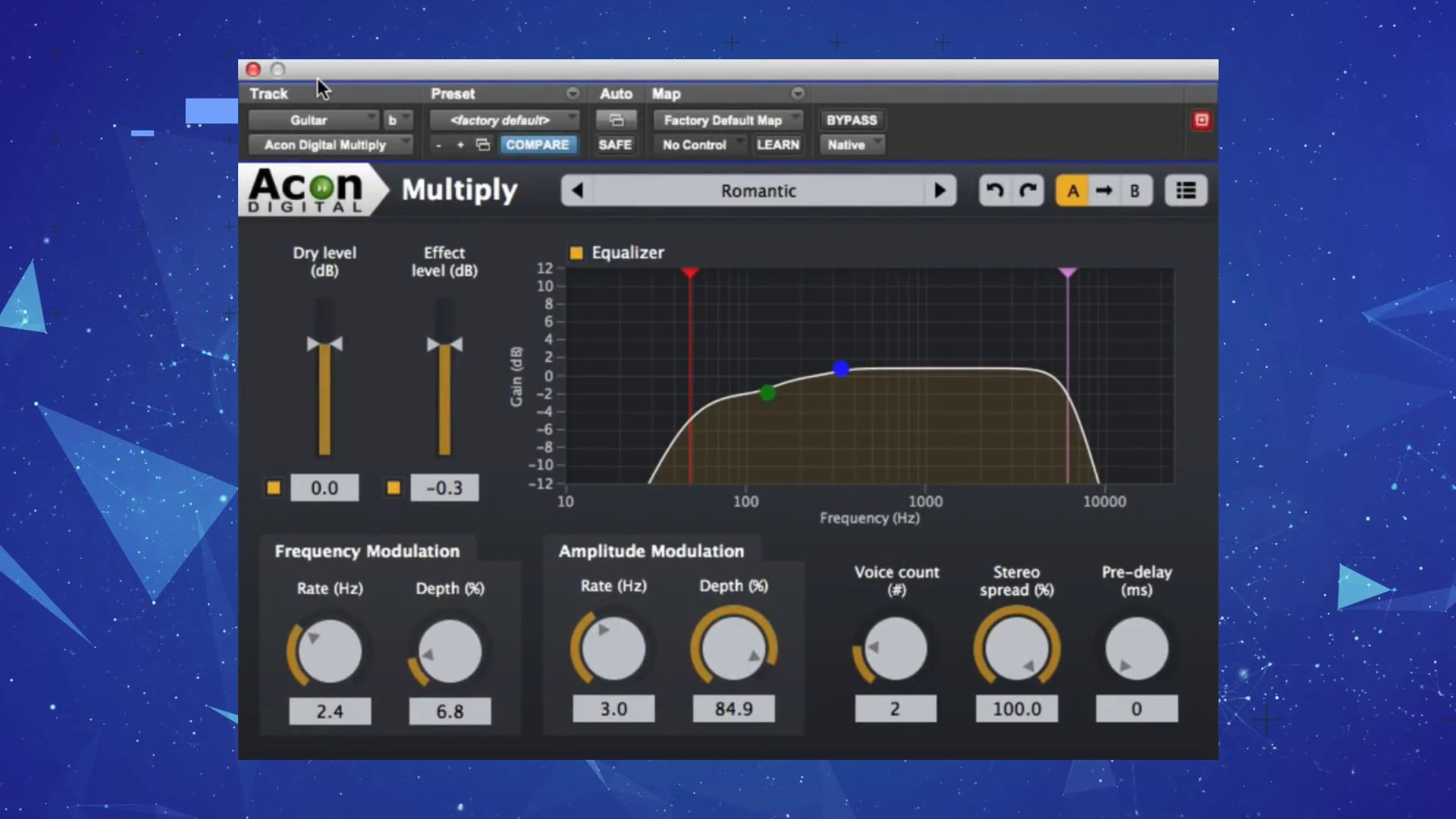Expand the Preset dropdown menu

point(572,93)
